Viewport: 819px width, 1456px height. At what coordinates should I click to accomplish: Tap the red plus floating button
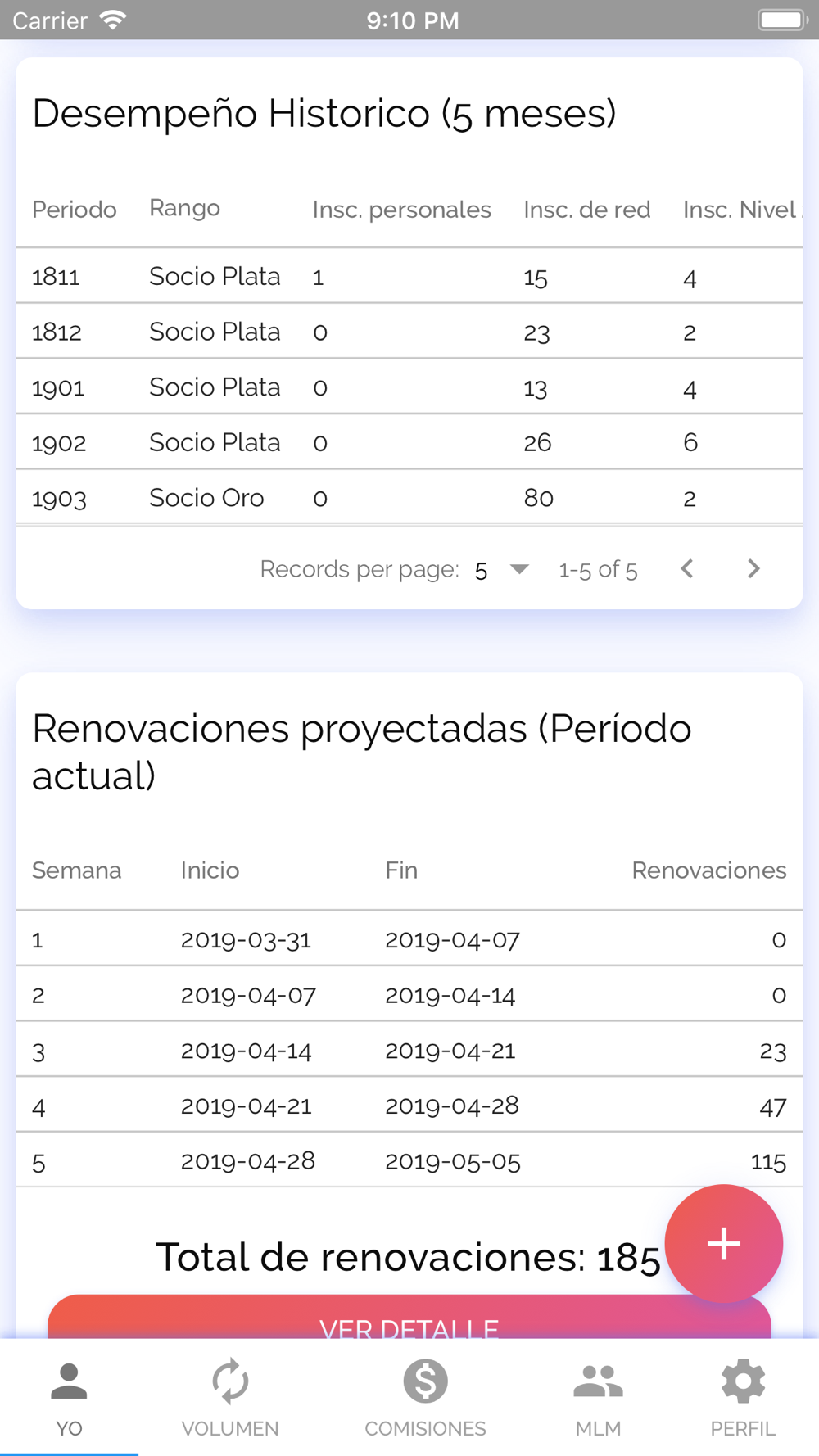pos(723,1244)
